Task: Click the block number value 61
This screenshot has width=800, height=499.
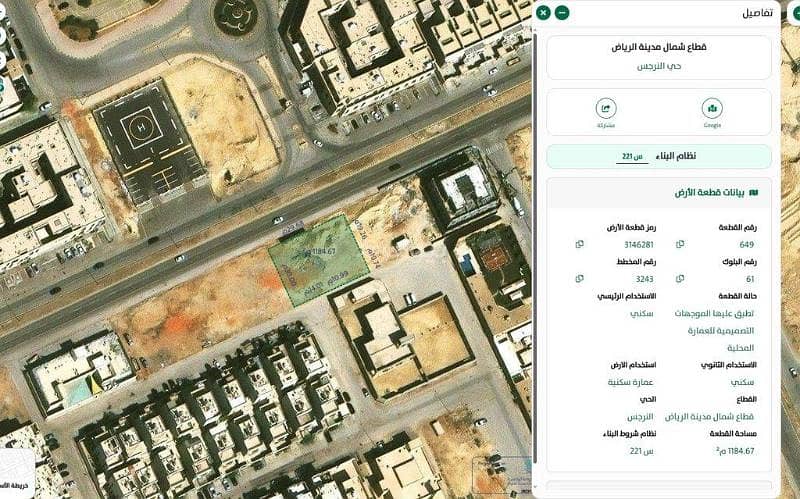Action: tap(750, 279)
